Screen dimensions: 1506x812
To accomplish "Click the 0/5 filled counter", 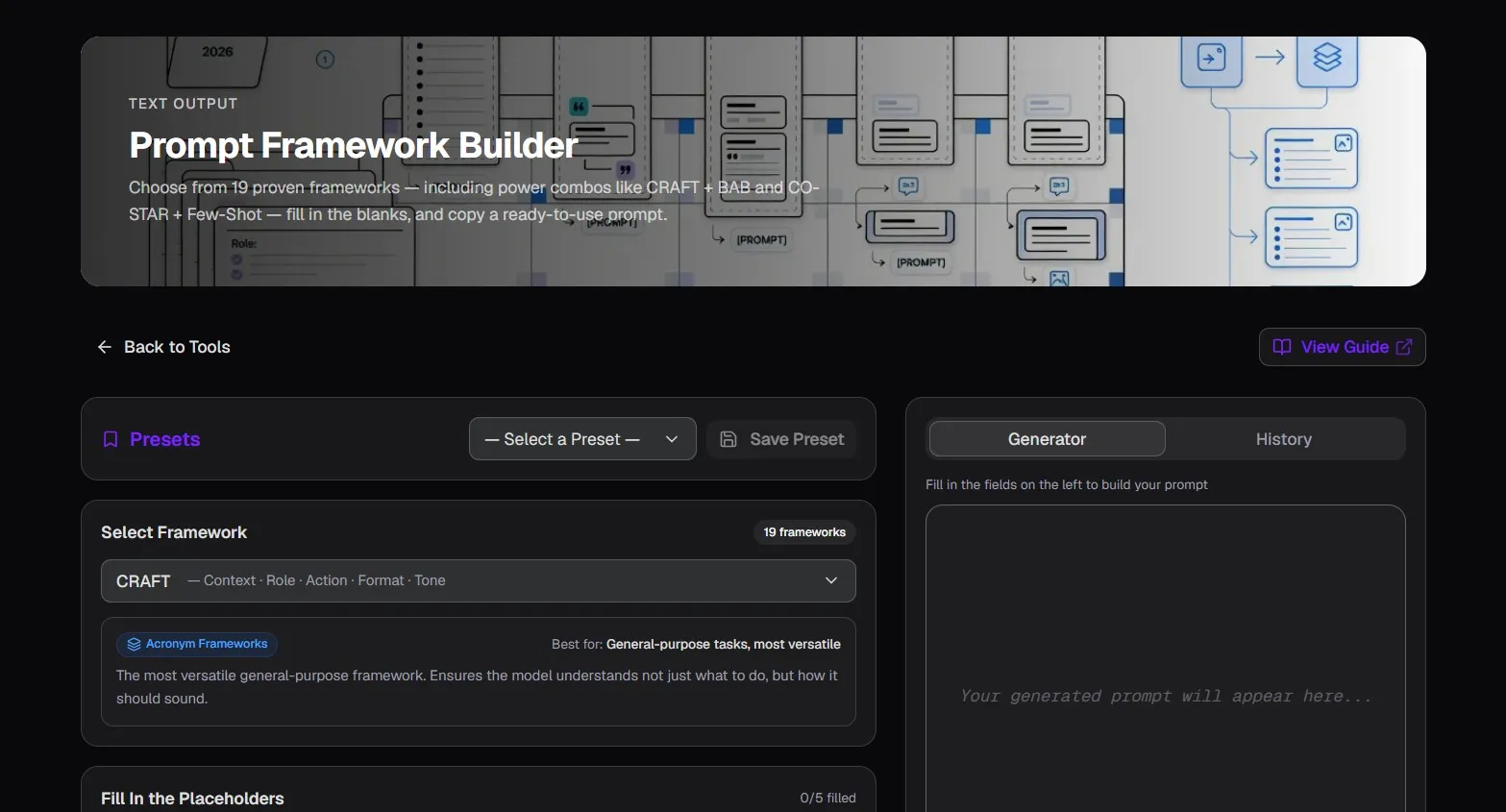I will [827, 798].
